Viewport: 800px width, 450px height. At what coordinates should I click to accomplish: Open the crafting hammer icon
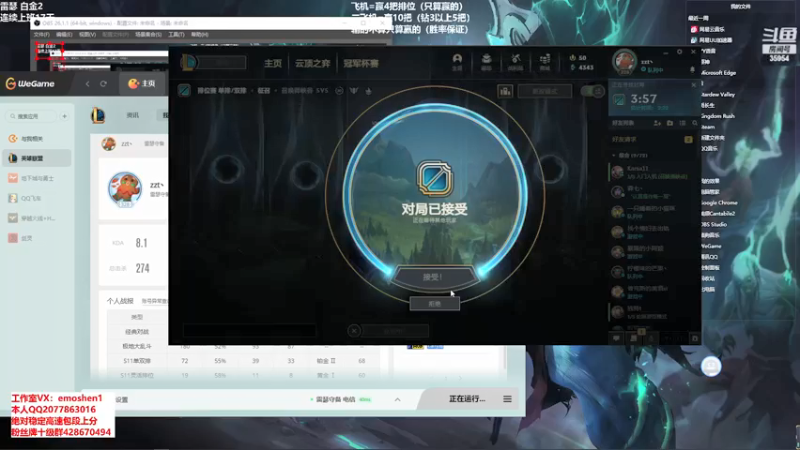tap(515, 62)
